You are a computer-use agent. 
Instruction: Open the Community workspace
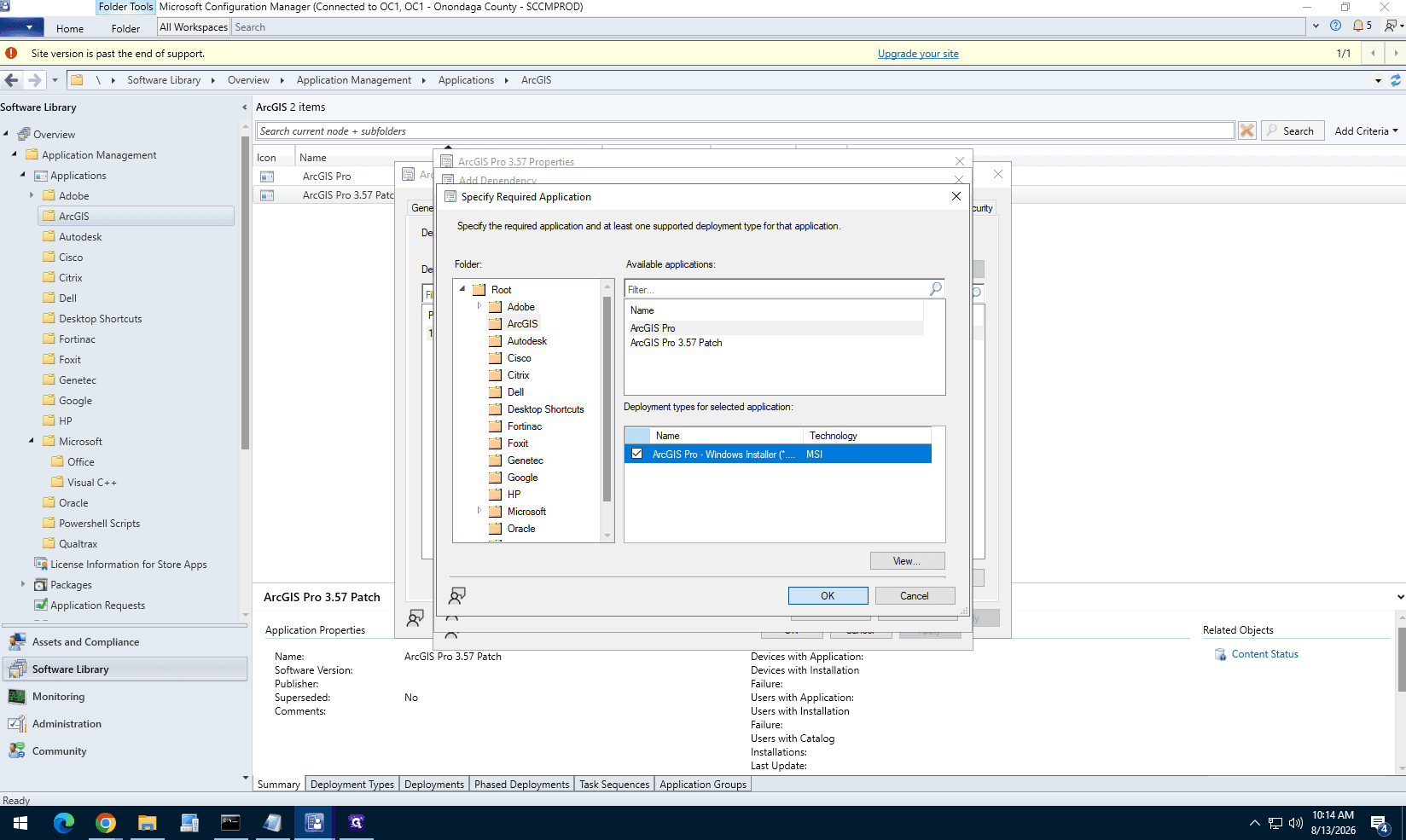point(125,751)
